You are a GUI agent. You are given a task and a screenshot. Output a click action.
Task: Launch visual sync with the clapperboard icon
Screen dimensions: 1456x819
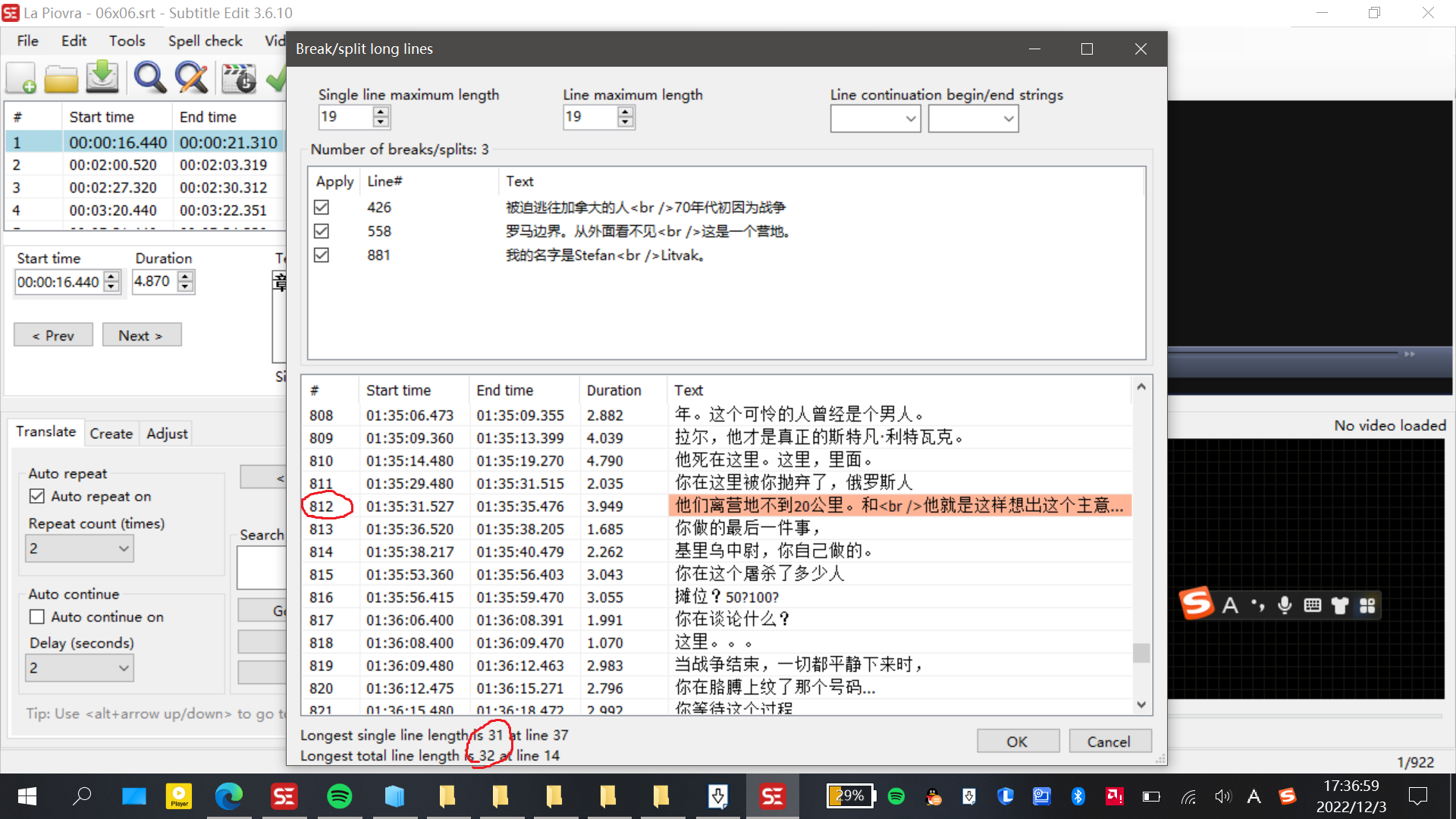click(x=238, y=77)
